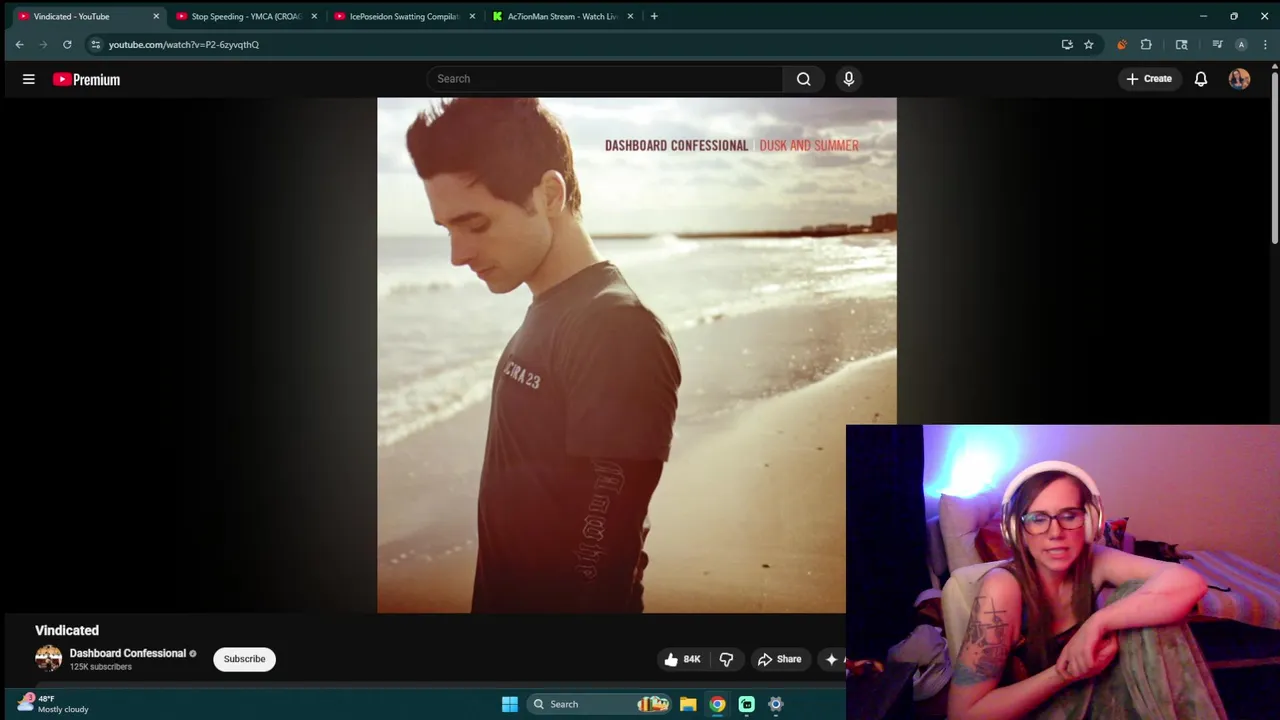1280x720 pixels.
Task: Focus the YouTube search input field
Action: coord(605,79)
